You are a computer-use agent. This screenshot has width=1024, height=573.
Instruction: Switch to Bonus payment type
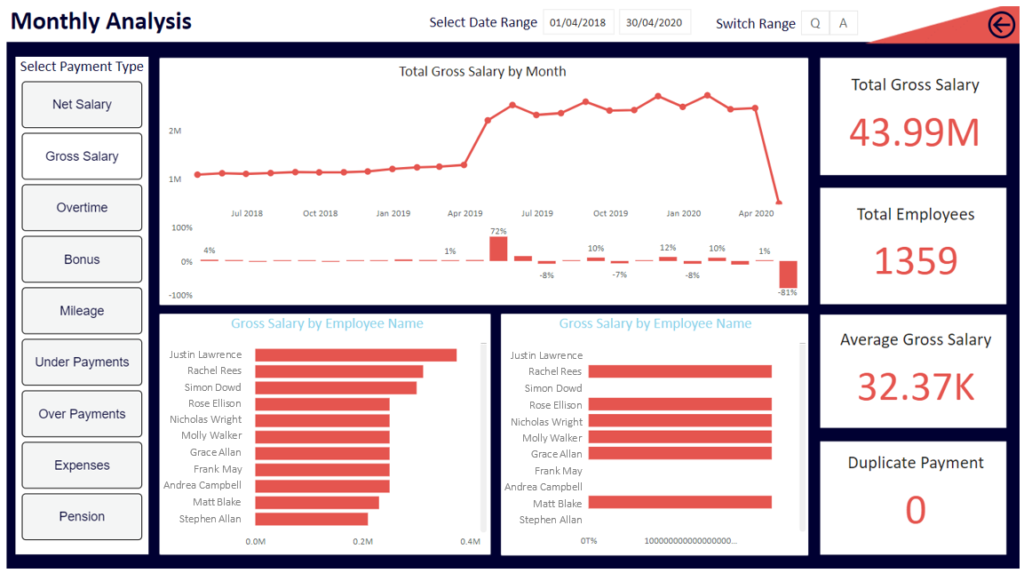(82, 260)
